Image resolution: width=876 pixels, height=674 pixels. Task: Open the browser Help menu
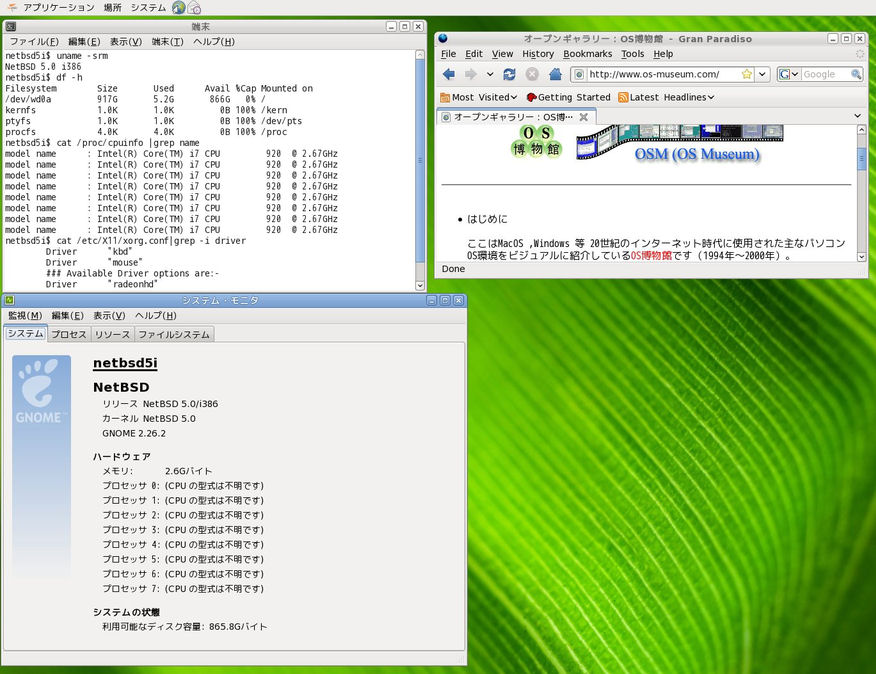pos(663,54)
